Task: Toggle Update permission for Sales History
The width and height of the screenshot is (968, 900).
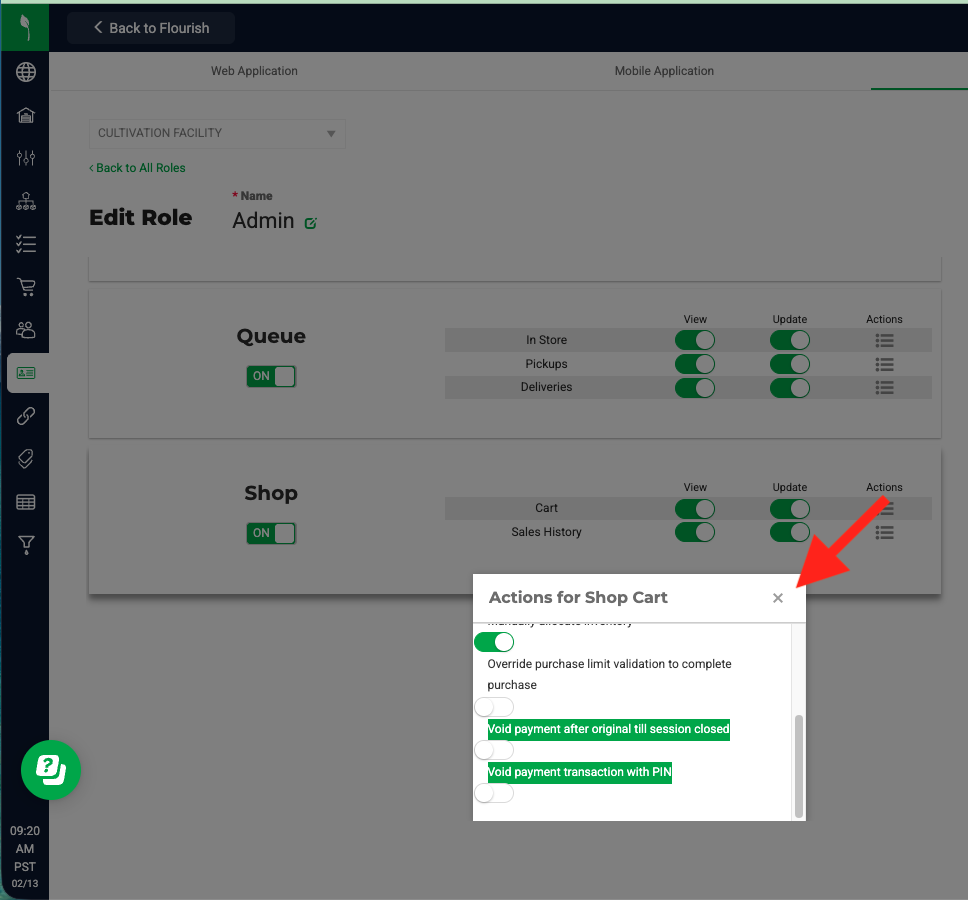Action: (790, 532)
